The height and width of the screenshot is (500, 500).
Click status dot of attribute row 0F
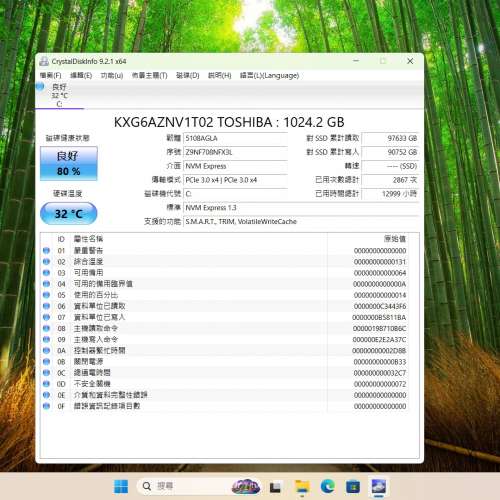click(46, 406)
